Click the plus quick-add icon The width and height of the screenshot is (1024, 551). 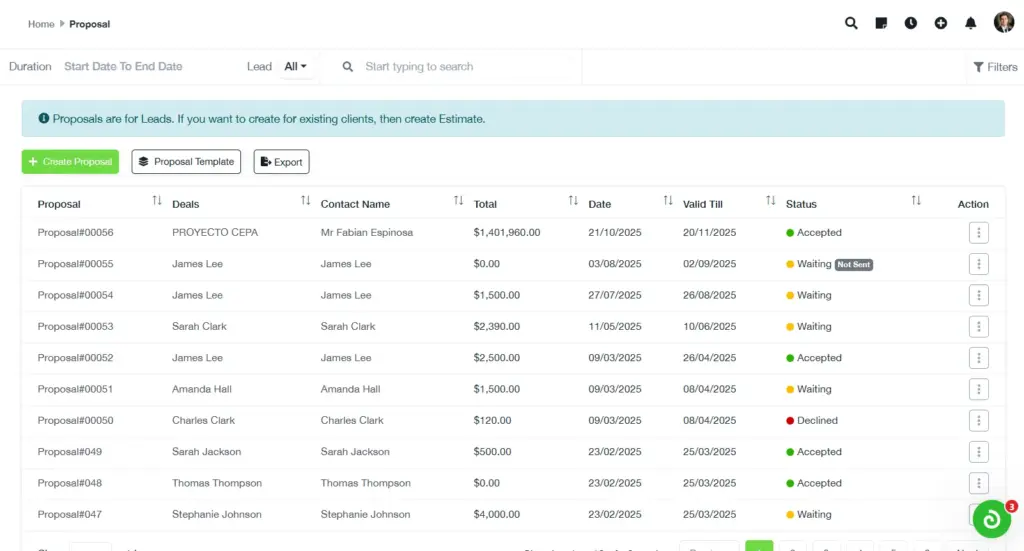tap(941, 23)
